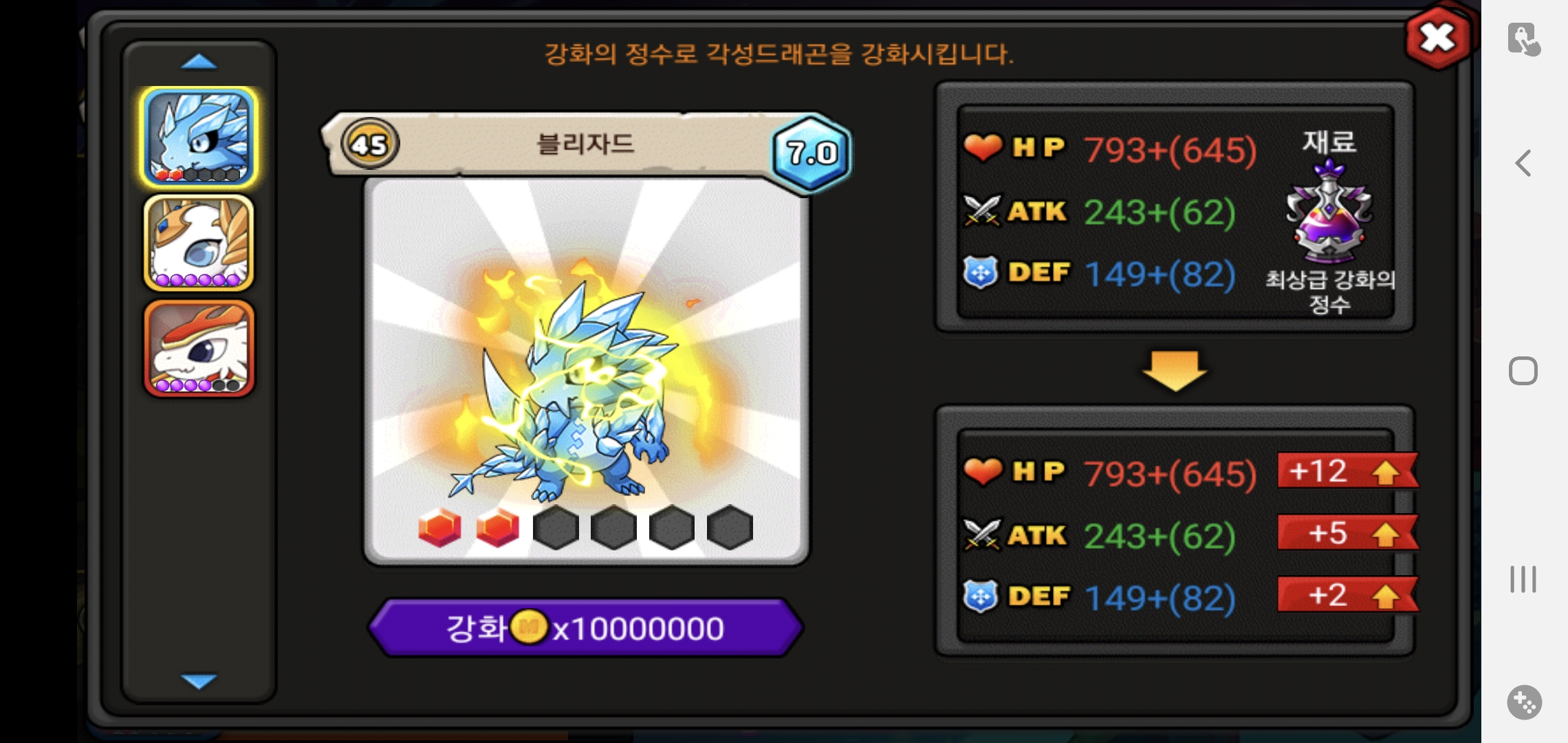Click the 강화 x10000000 enhance button
1568x743 pixels.
(586, 627)
